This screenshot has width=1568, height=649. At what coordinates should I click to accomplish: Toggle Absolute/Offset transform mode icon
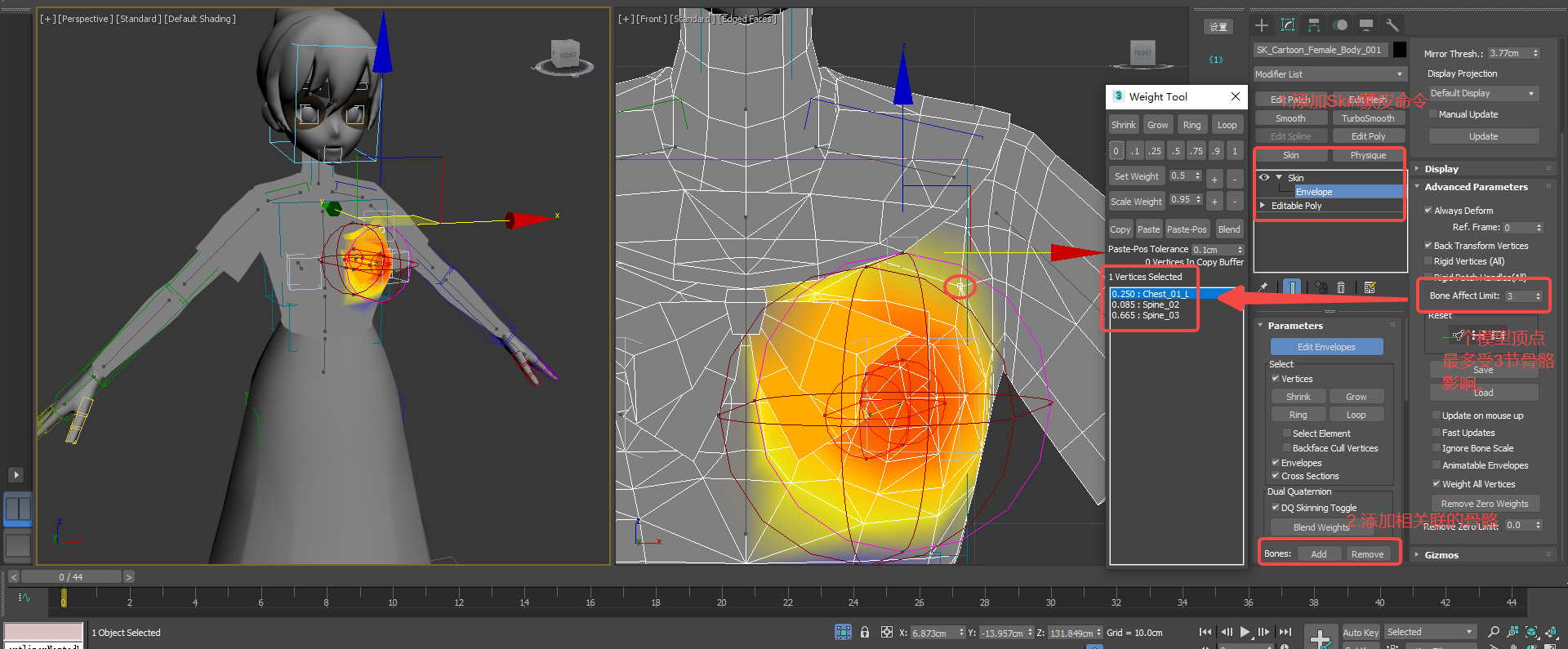[x=887, y=632]
